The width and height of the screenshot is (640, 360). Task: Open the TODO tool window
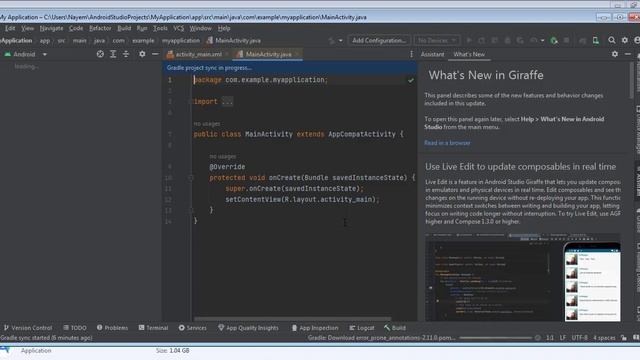click(75, 328)
